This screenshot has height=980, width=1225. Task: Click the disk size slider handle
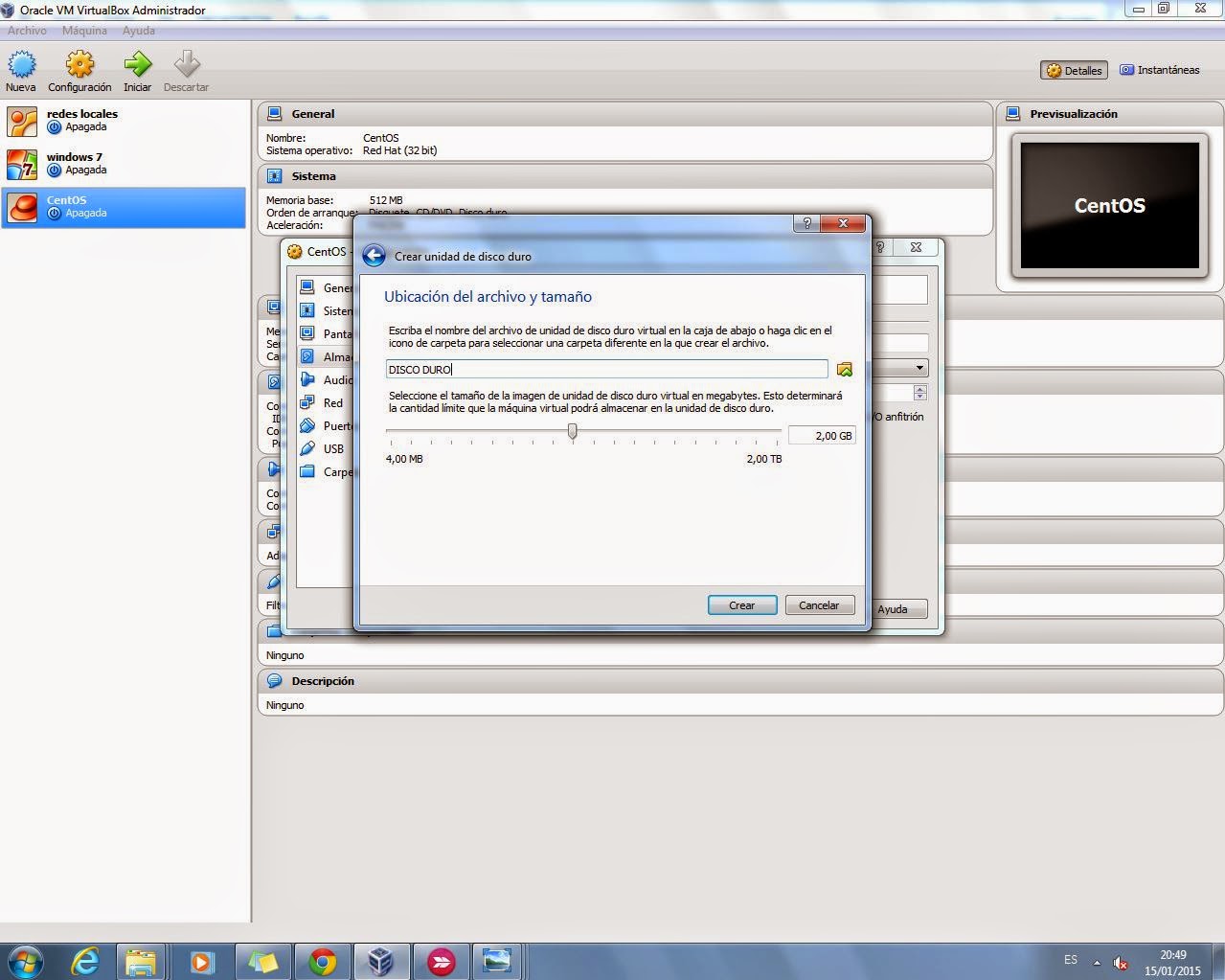[x=573, y=432]
